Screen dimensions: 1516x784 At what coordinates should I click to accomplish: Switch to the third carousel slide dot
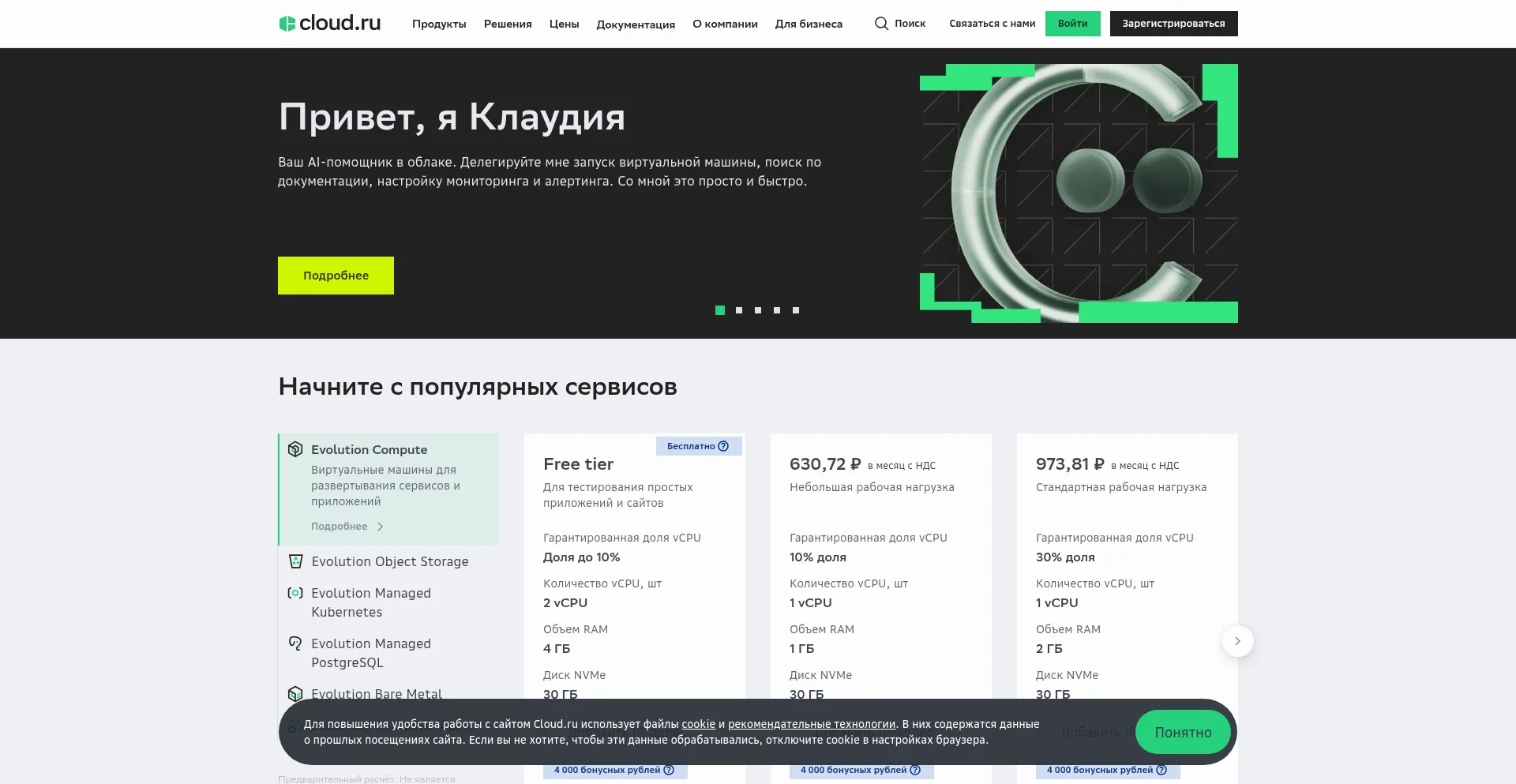pos(758,310)
